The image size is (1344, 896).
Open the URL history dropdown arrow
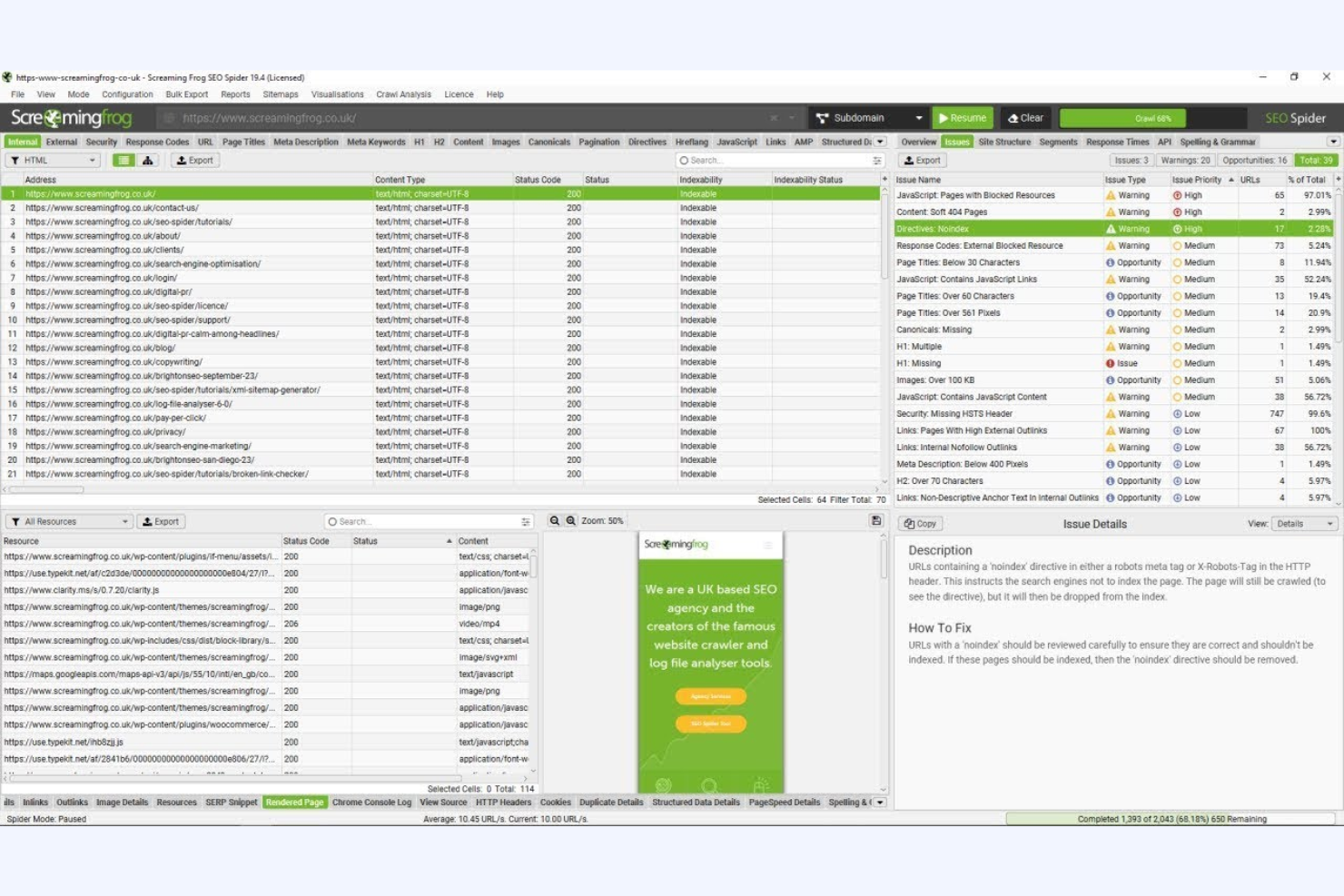pyautogui.click(x=792, y=118)
